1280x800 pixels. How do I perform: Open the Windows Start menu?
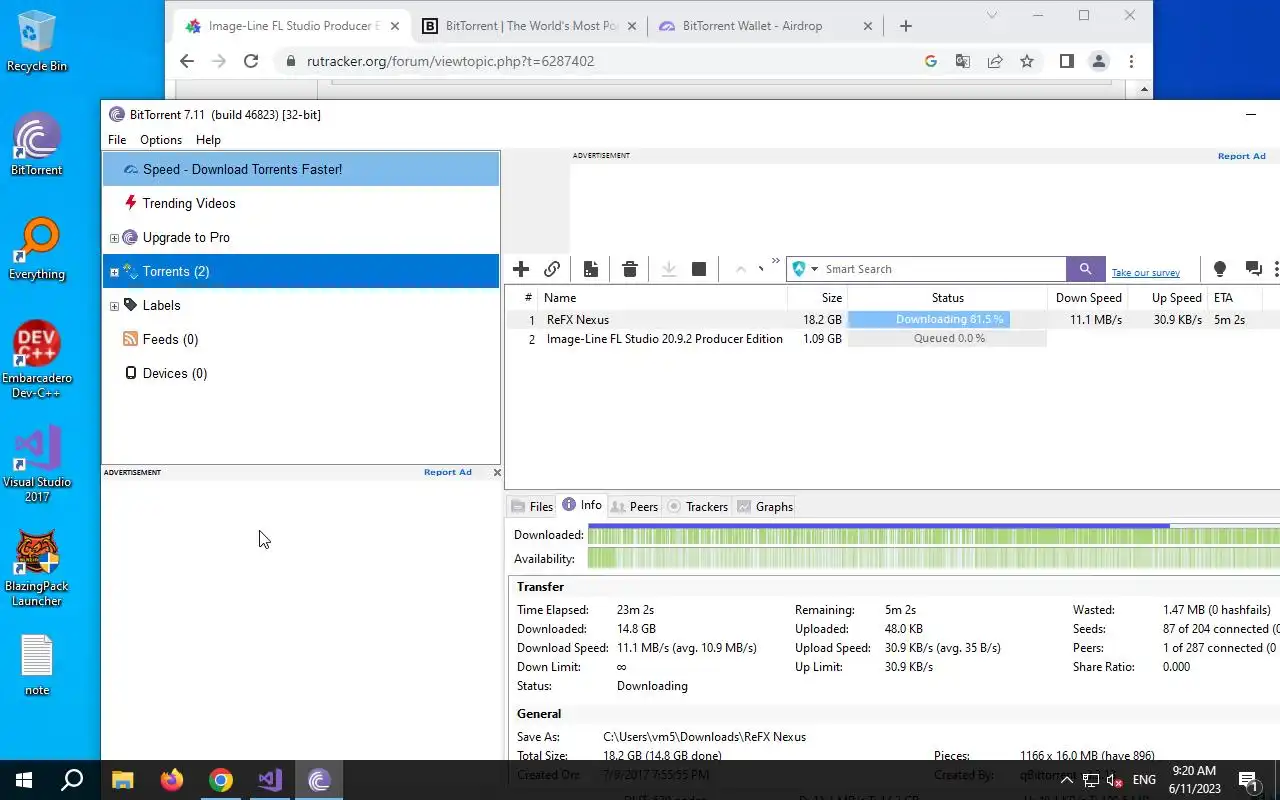click(x=24, y=780)
